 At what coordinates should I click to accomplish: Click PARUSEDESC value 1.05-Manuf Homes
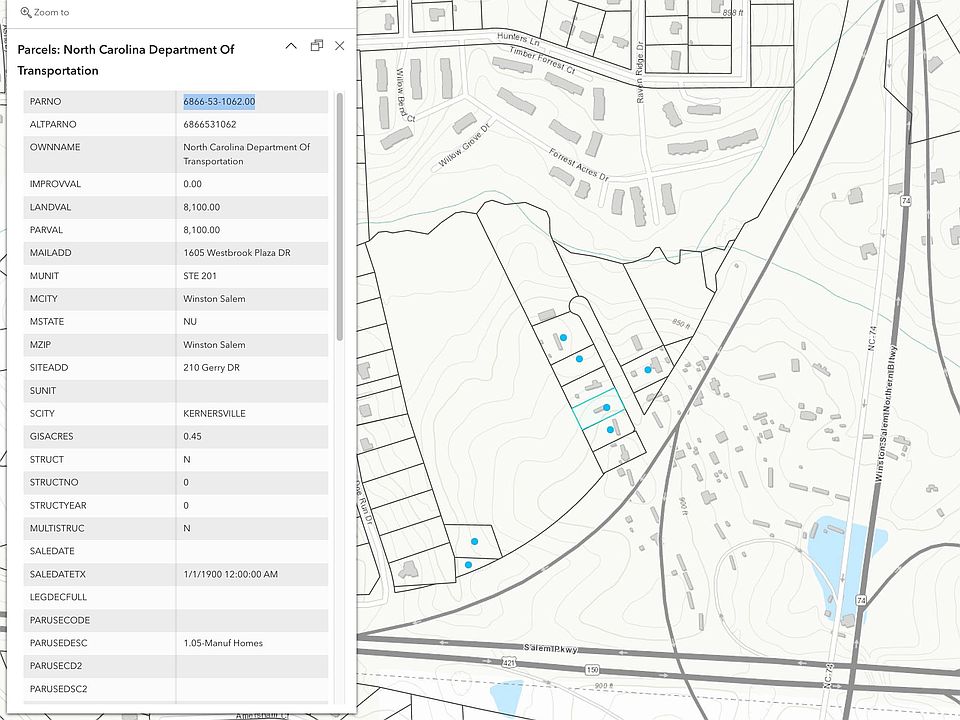point(223,643)
